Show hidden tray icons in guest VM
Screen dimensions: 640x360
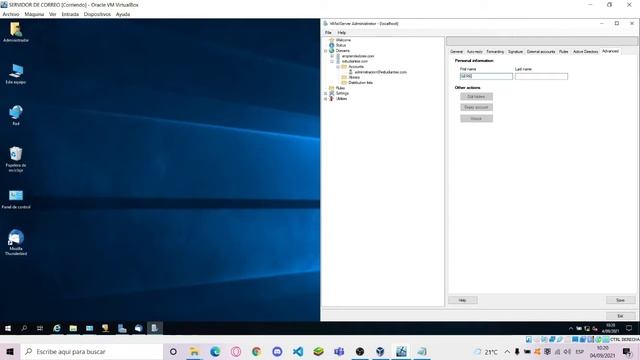coord(571,328)
